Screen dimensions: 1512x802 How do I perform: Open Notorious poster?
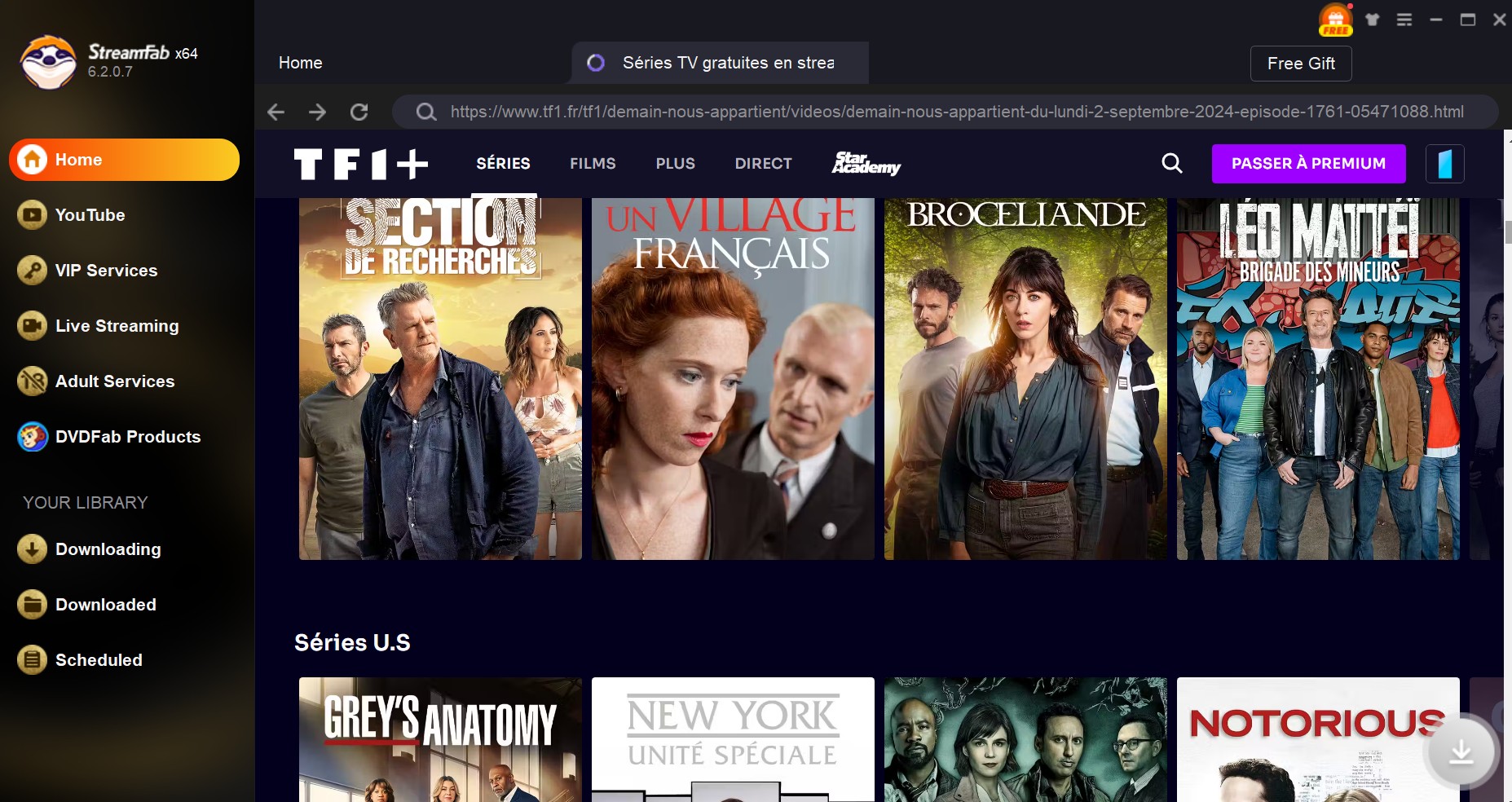[x=1318, y=739]
